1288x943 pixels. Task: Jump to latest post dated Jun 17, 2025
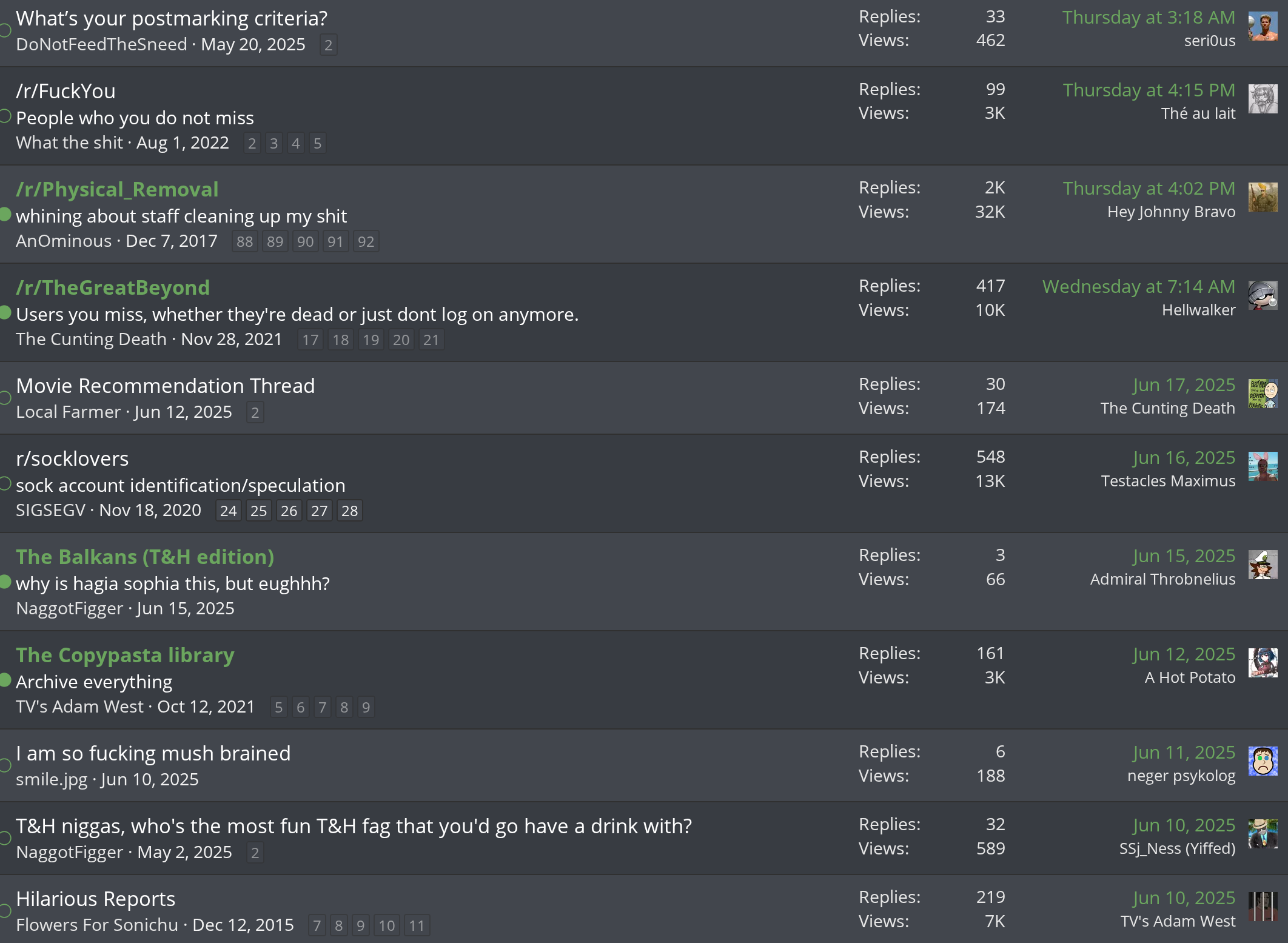pos(1184,384)
